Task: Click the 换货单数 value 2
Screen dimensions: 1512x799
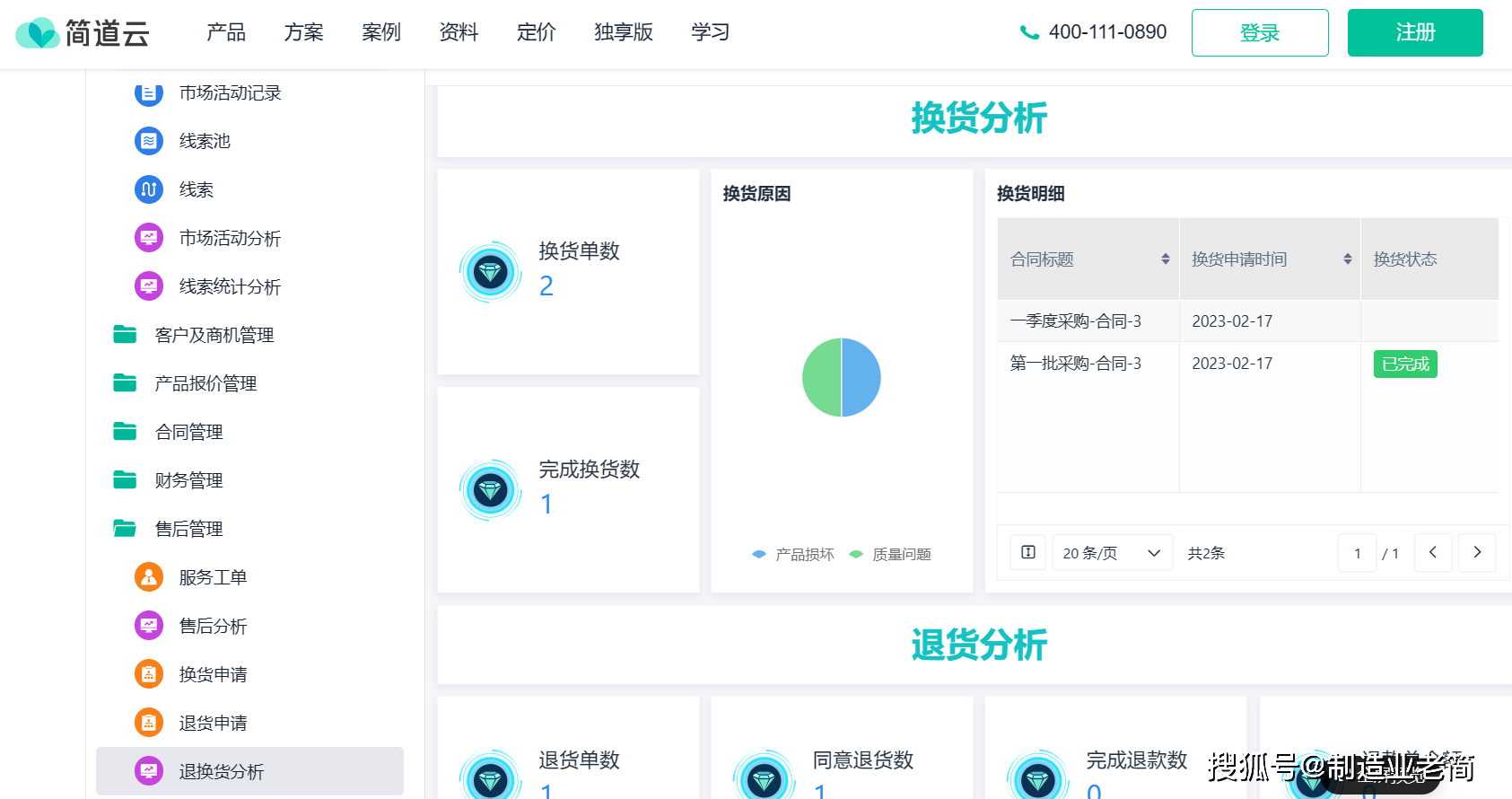Action: click(546, 285)
